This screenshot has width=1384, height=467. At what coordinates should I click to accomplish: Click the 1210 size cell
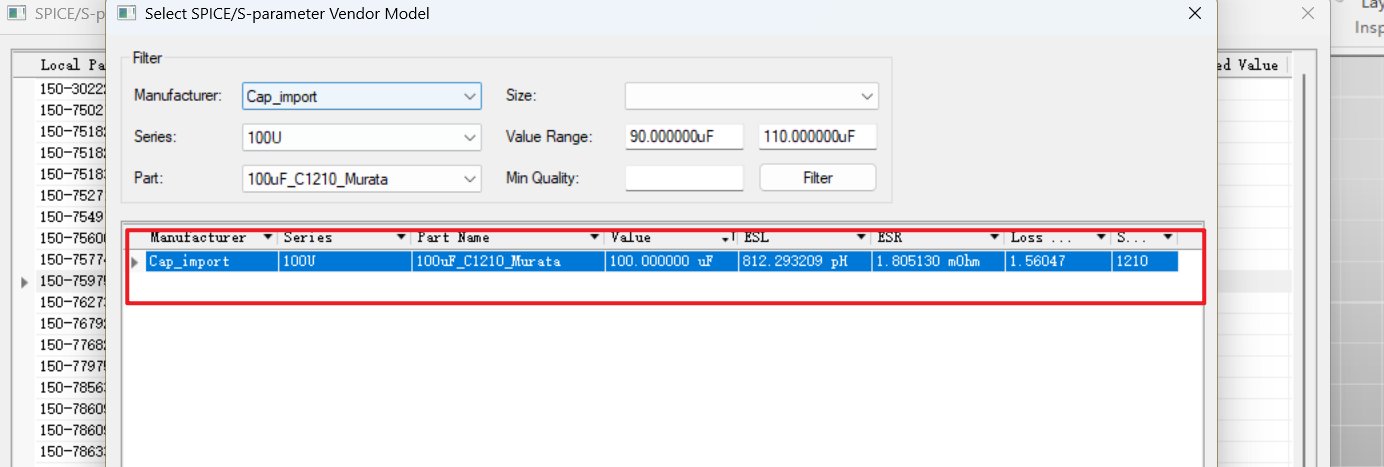tap(1144, 261)
